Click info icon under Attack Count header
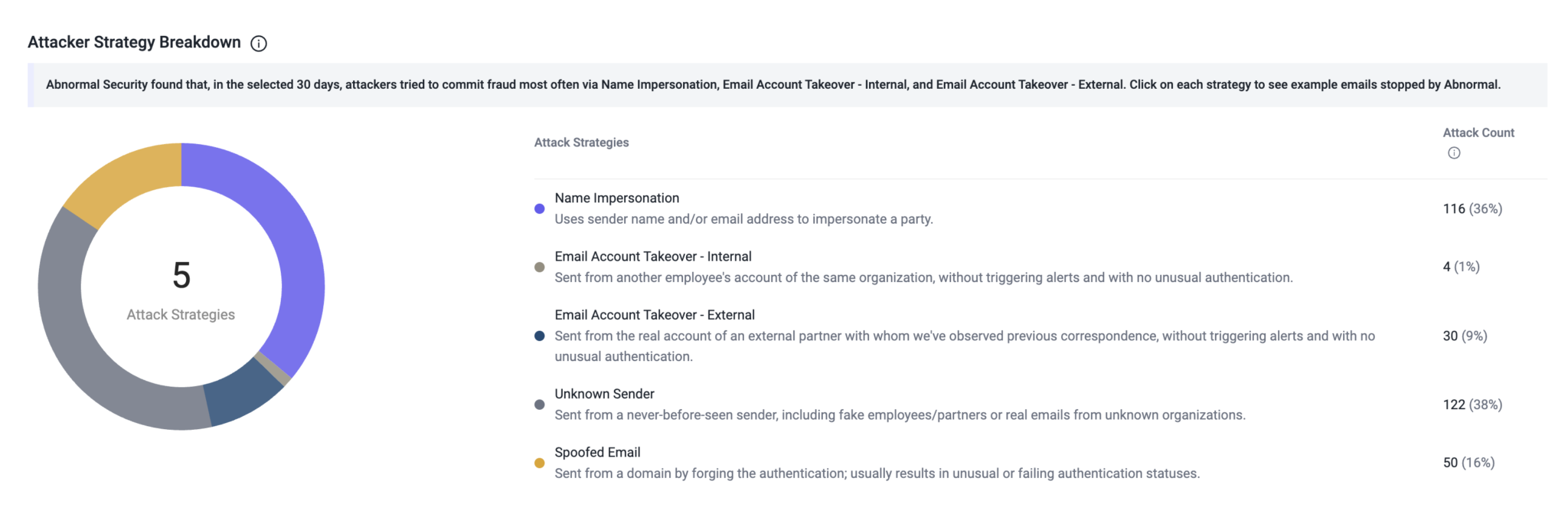This screenshot has height=521, width=1568. (1454, 153)
